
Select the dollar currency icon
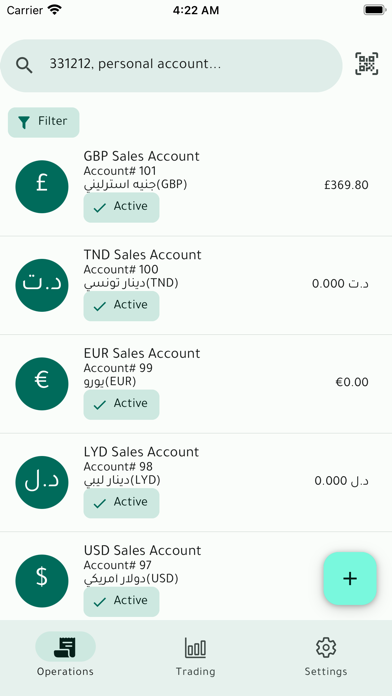(42, 581)
